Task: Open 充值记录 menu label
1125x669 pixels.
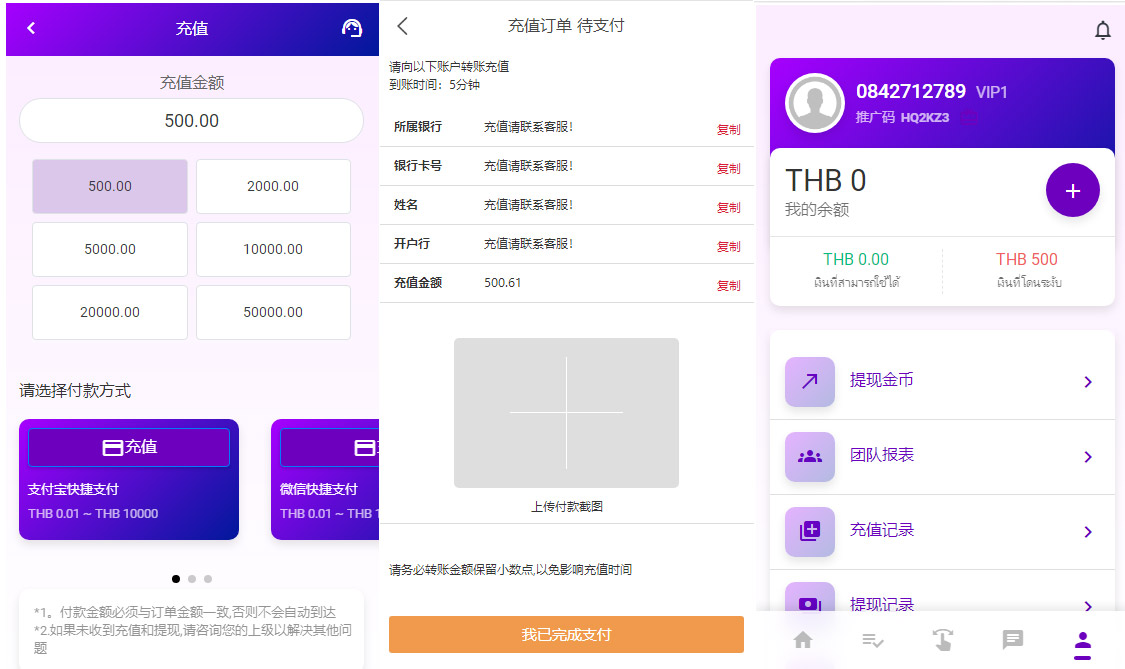Action: coord(881,530)
